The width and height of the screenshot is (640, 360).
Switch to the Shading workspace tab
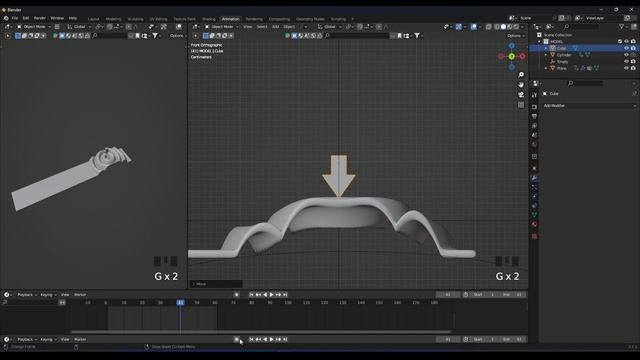click(x=209, y=19)
